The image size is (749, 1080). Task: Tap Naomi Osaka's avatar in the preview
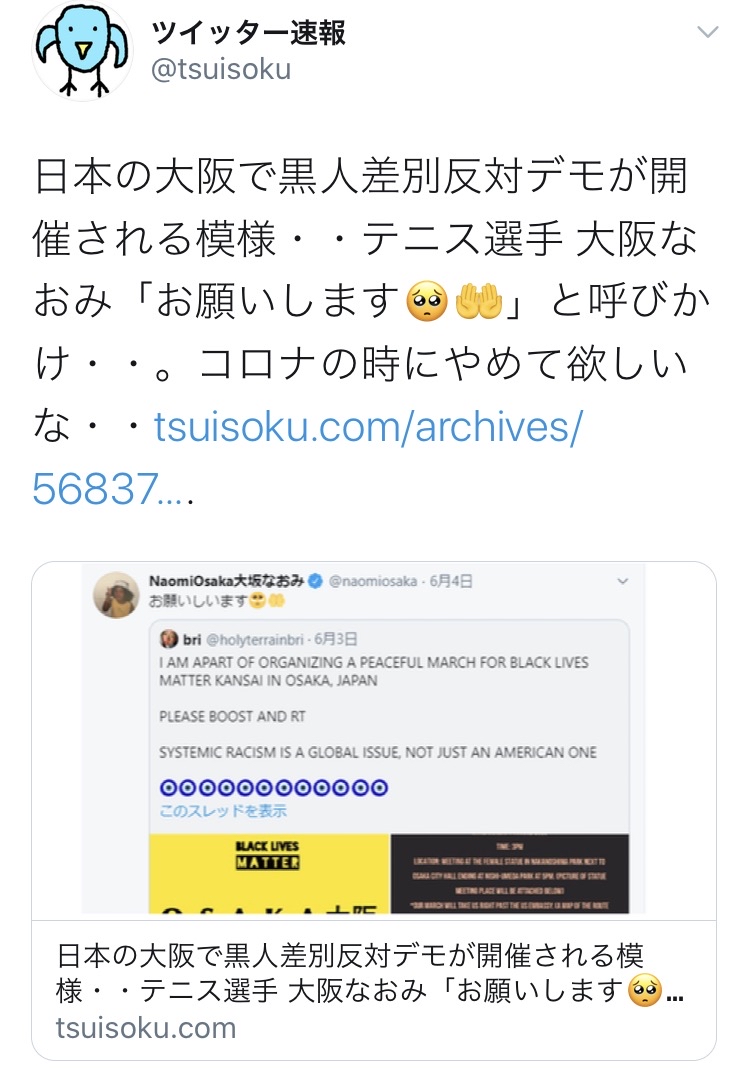(116, 594)
